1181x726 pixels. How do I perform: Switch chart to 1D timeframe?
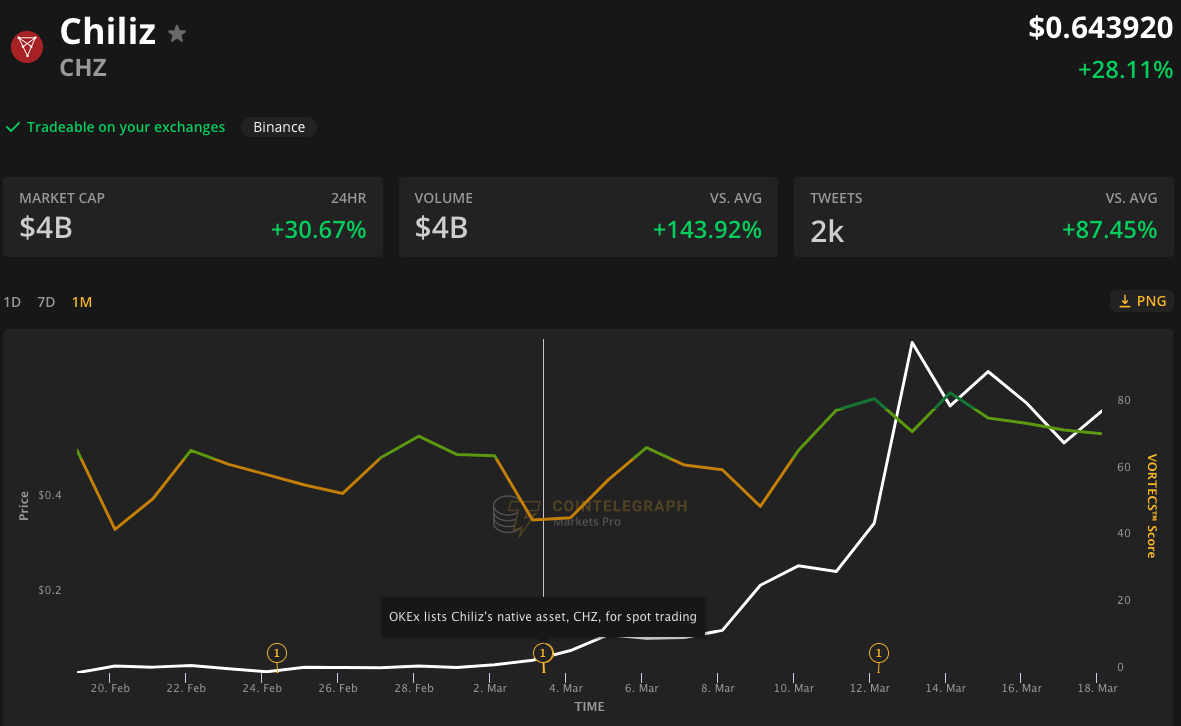point(12,302)
